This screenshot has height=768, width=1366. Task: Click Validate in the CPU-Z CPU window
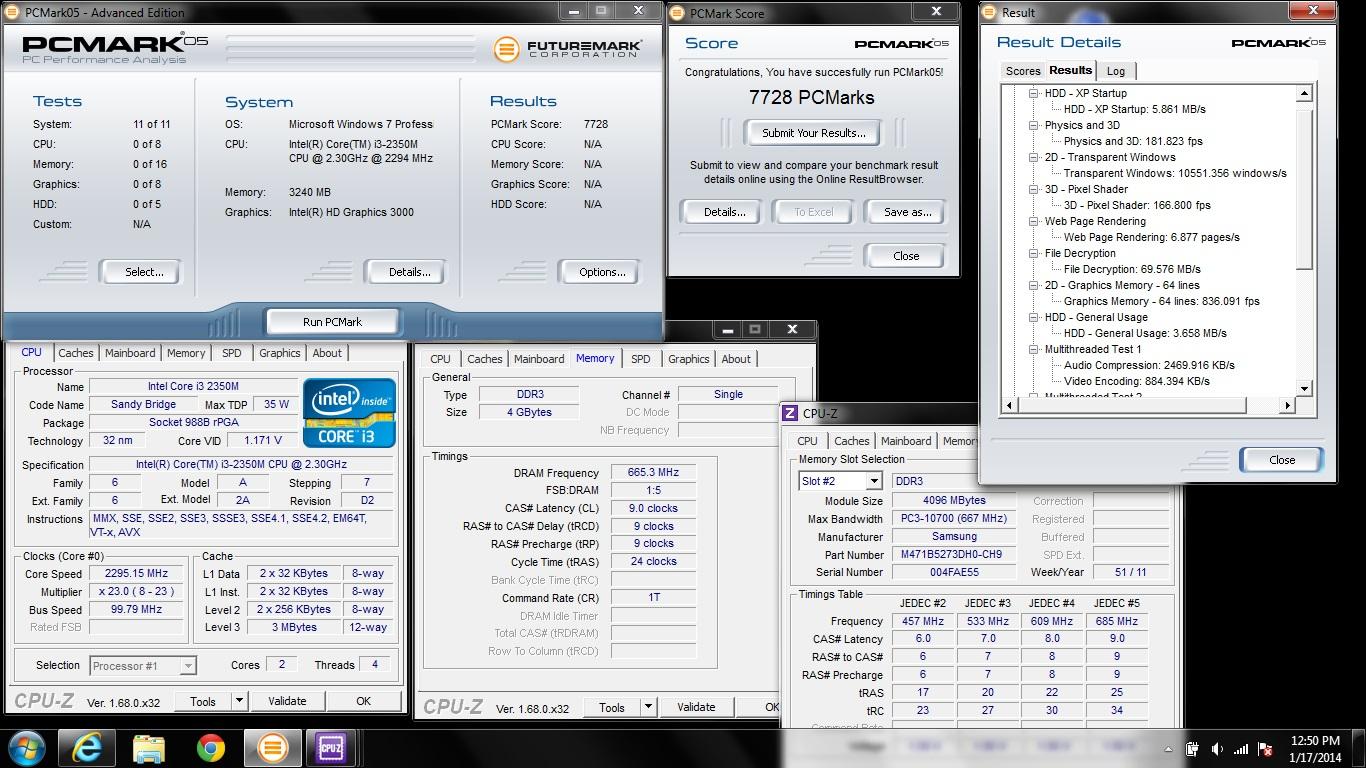[x=287, y=701]
